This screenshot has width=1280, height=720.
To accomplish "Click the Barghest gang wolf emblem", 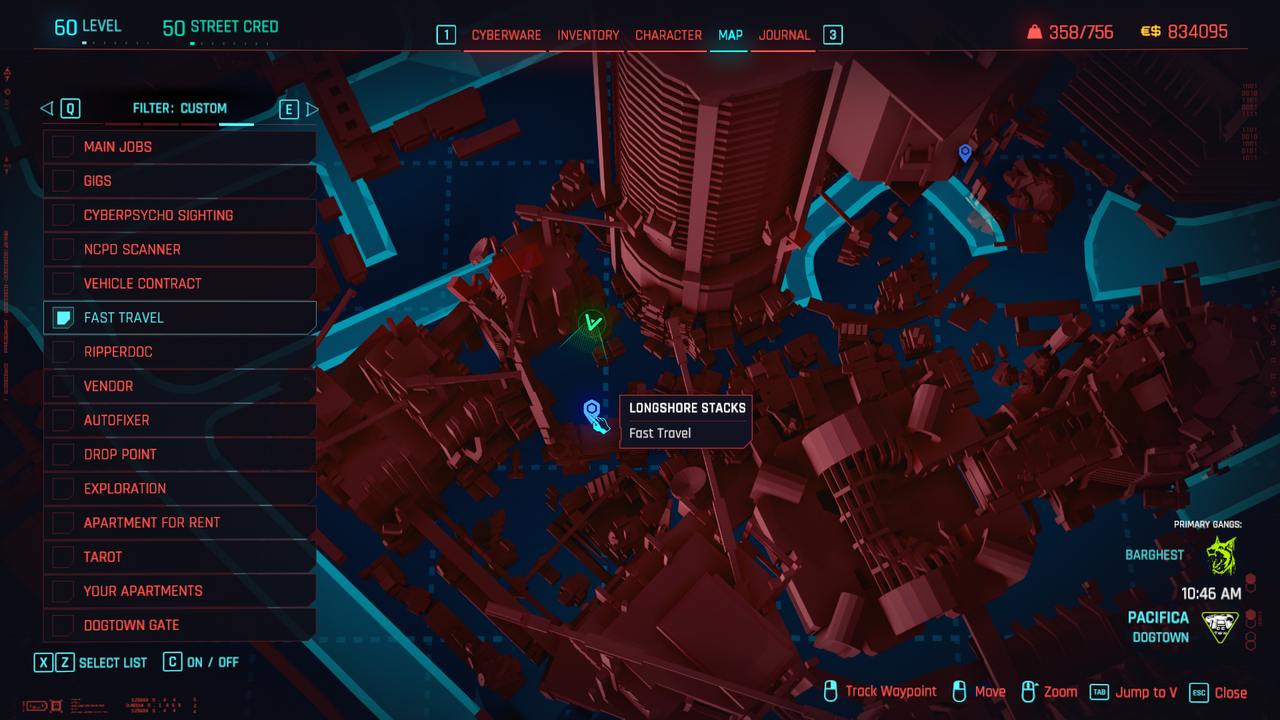I will (1221, 556).
